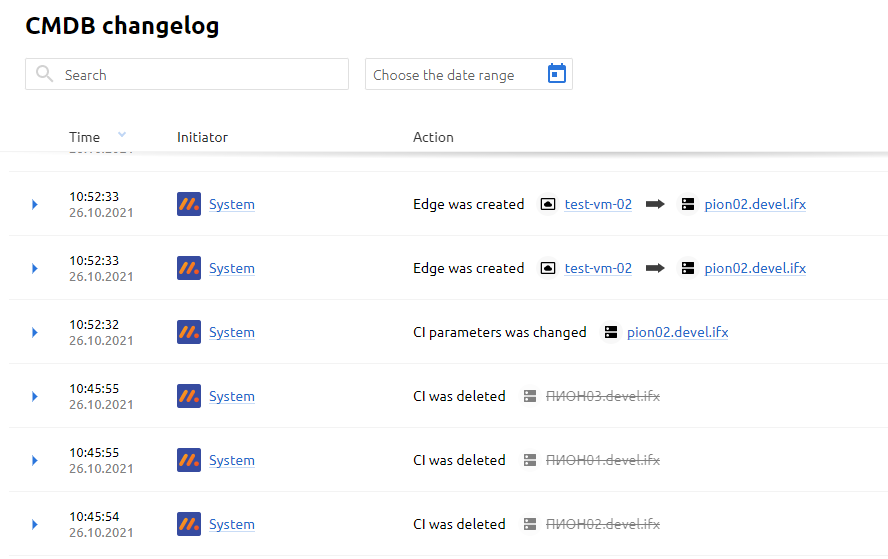Focus the Search input field

tap(187, 74)
